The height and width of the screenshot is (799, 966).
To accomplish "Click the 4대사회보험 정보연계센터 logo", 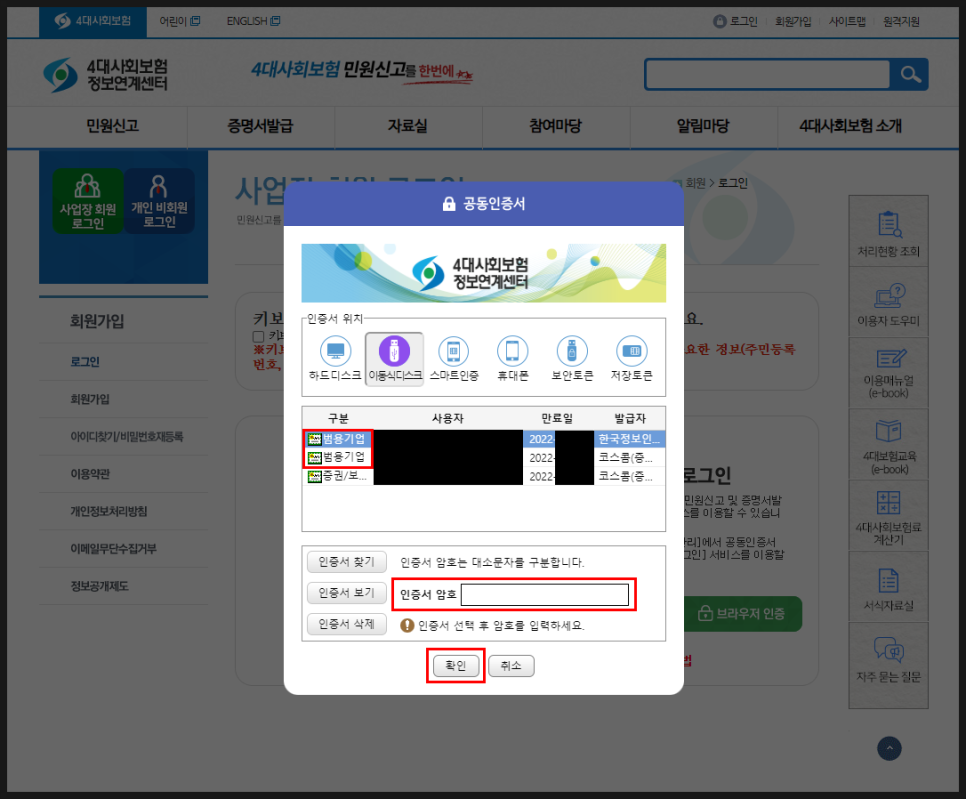I will (105, 75).
